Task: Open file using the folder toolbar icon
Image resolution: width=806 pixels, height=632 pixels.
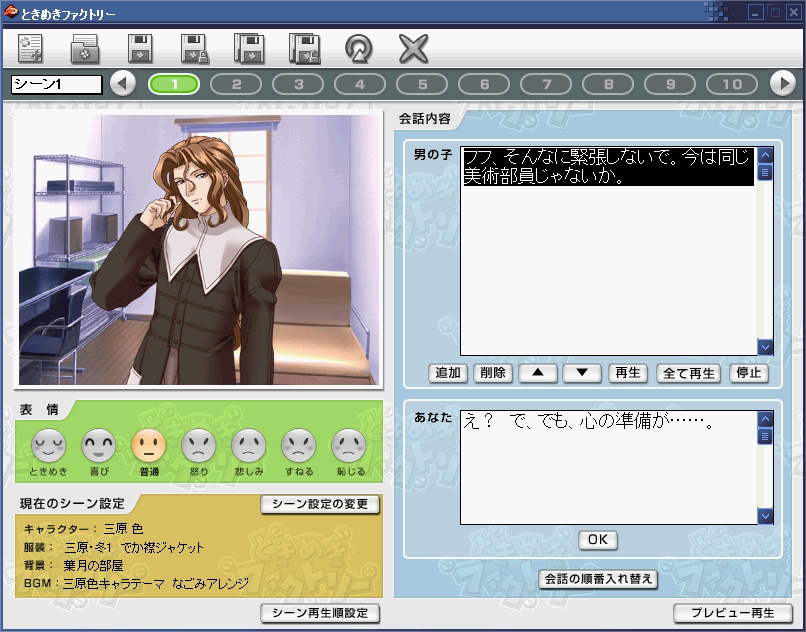Action: click(85, 49)
